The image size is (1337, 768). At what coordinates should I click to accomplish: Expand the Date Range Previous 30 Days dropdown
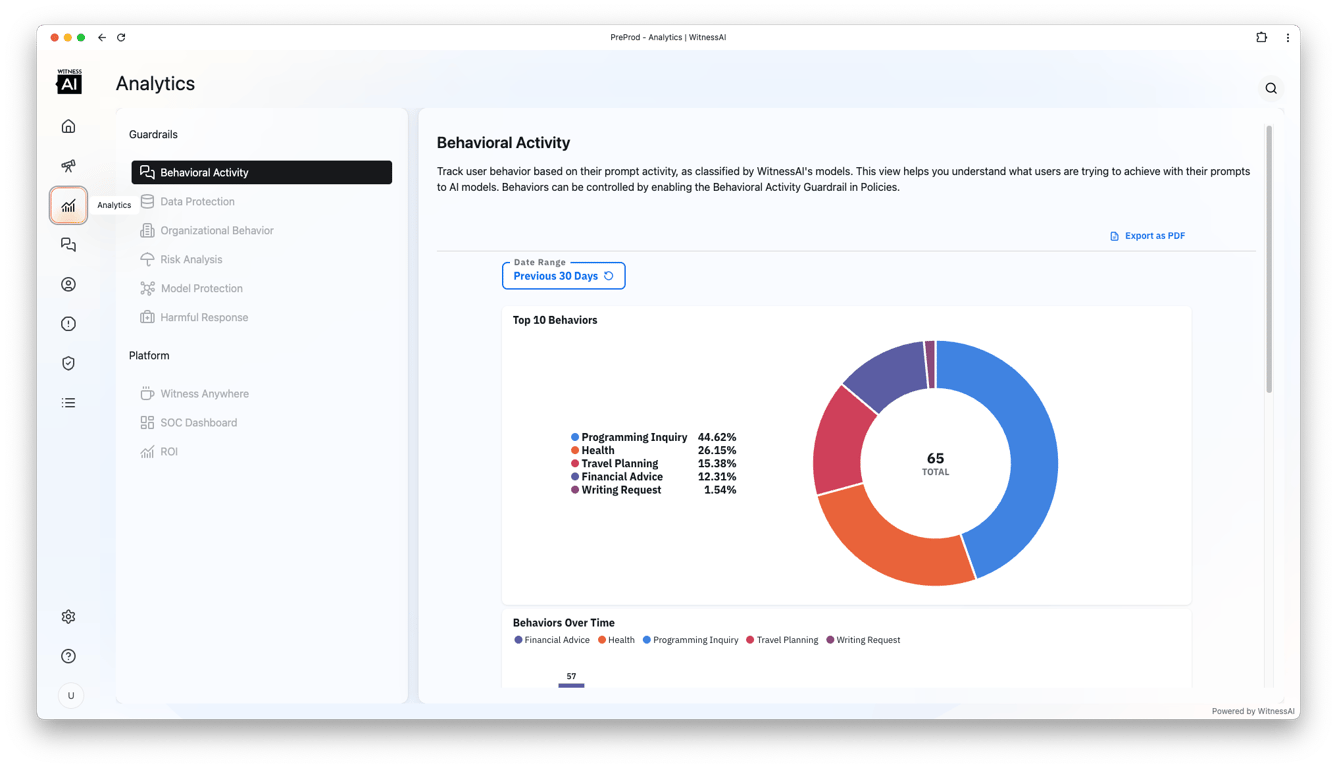coord(564,276)
